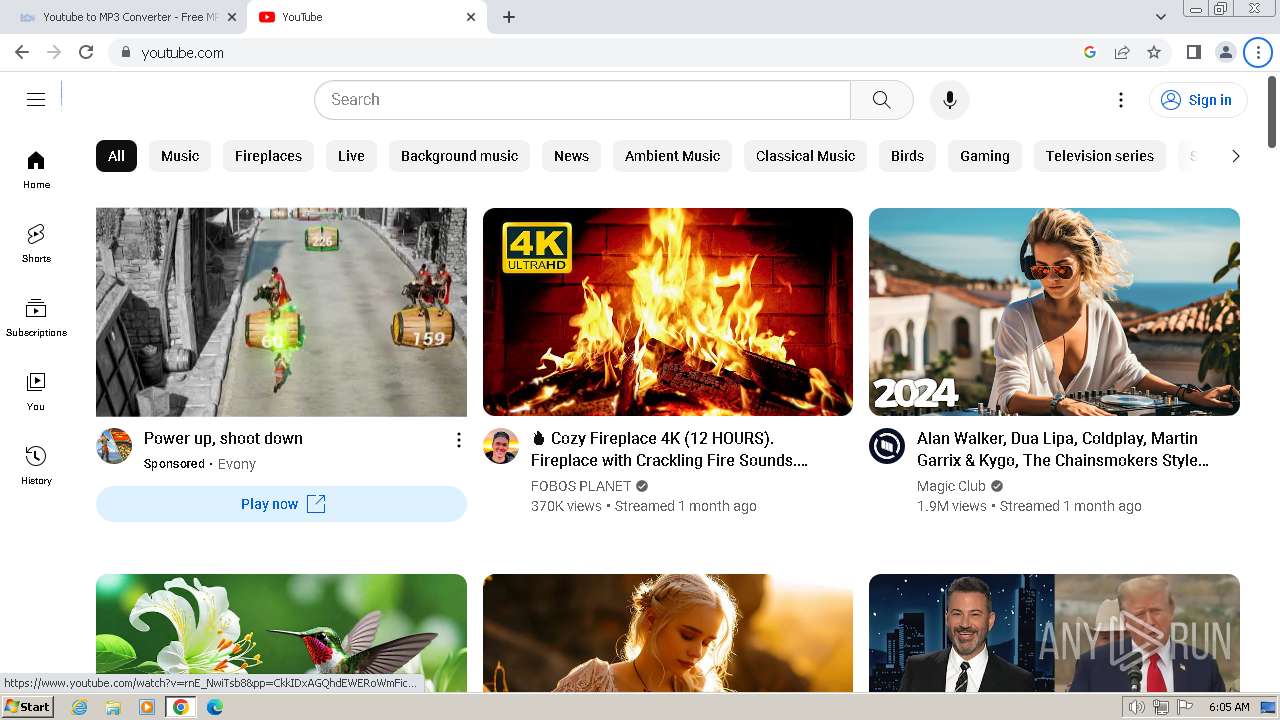Open the Power up, shoot down ad title
Screen dimensions: 1280x720
[223, 438]
